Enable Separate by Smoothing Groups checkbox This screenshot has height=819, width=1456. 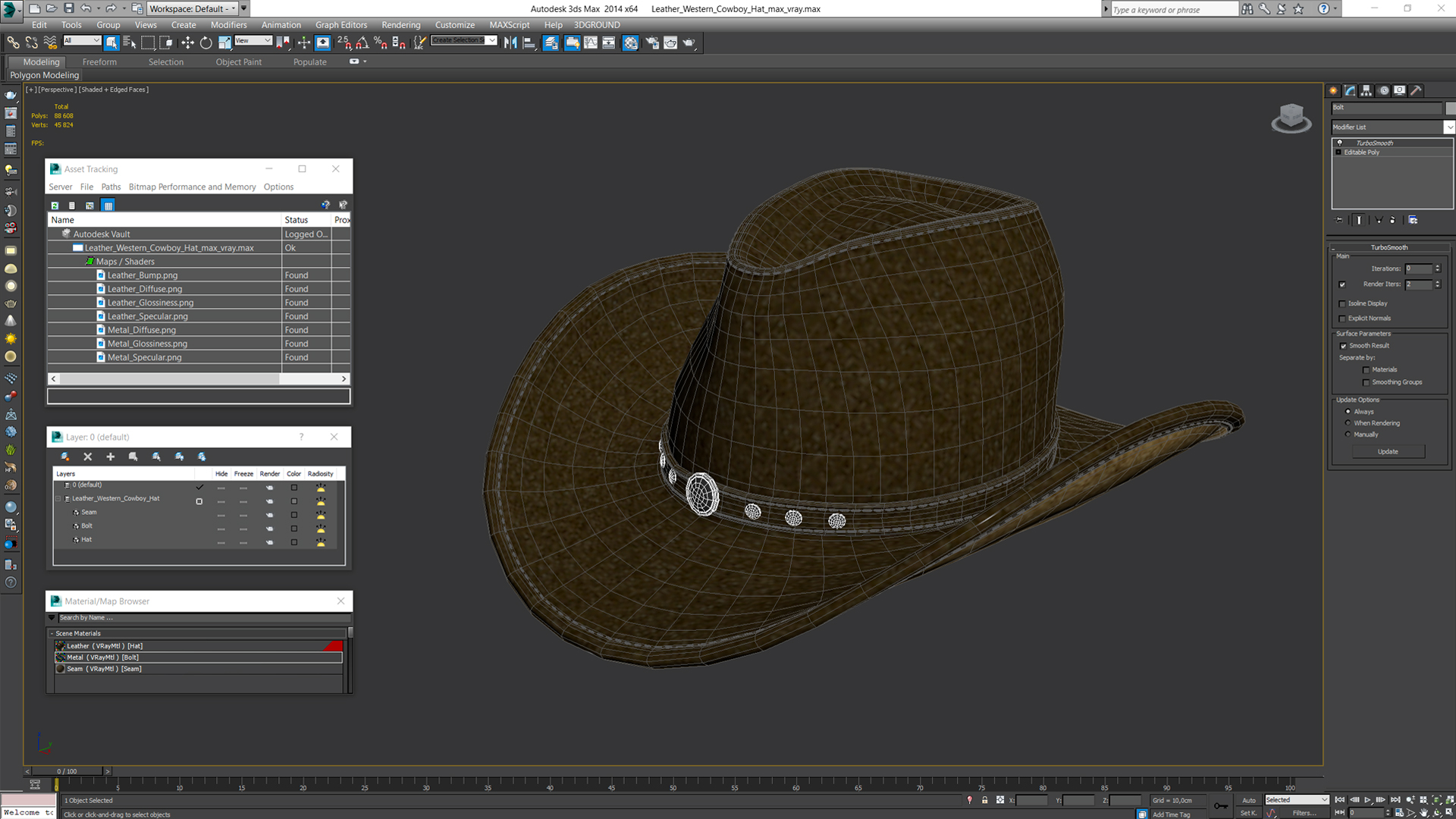click(1367, 382)
